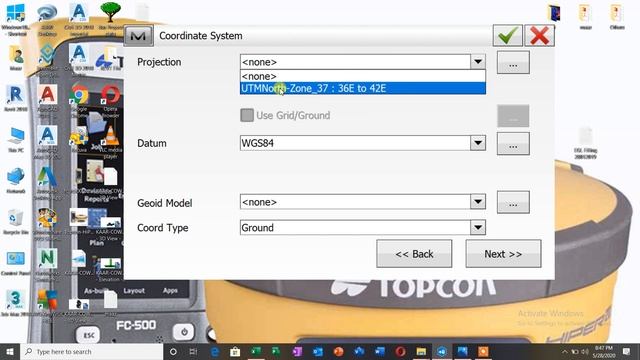640x360 pixels.
Task: Click the Windows Start button
Action: [x=9, y=351]
